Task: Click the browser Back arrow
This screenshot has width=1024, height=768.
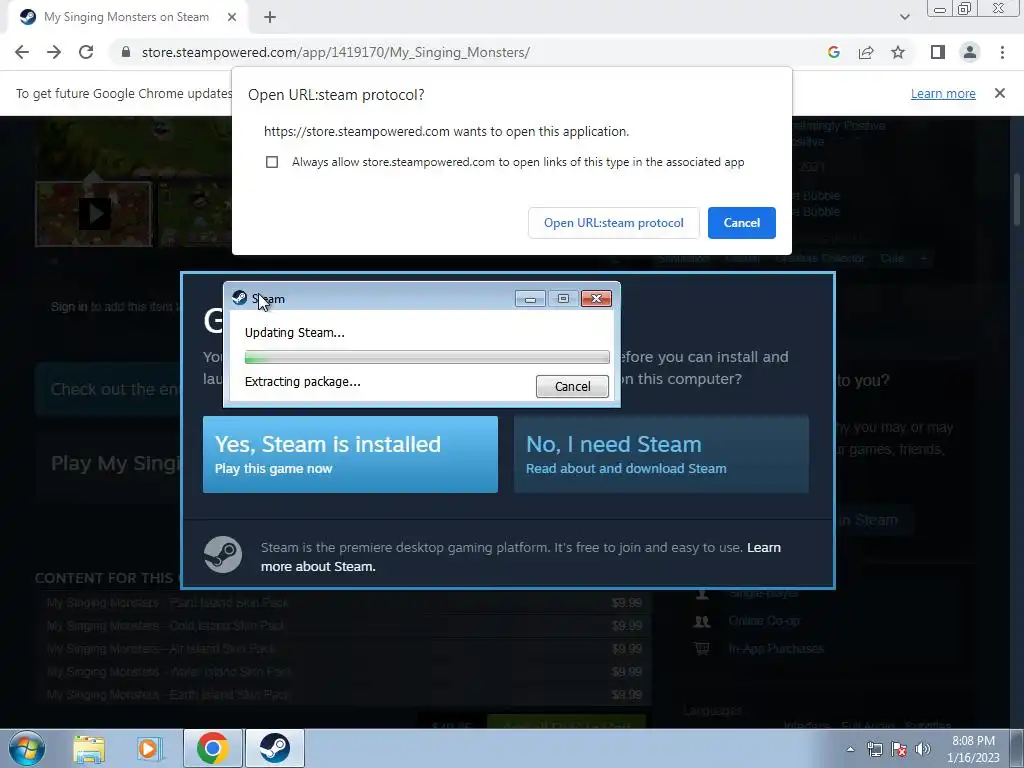Action: click(22, 52)
